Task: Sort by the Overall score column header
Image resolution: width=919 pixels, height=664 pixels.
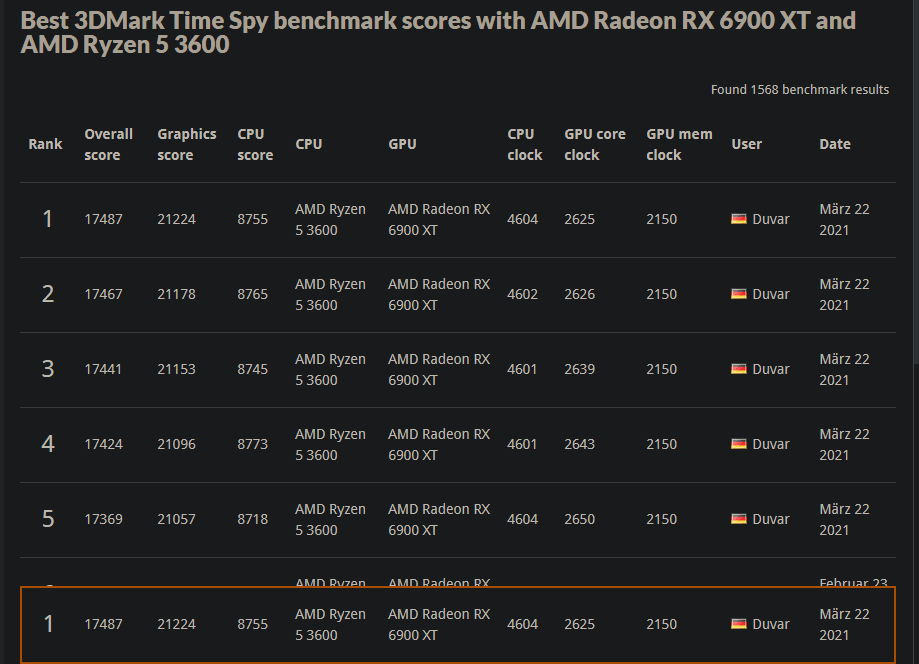Action: (x=108, y=144)
